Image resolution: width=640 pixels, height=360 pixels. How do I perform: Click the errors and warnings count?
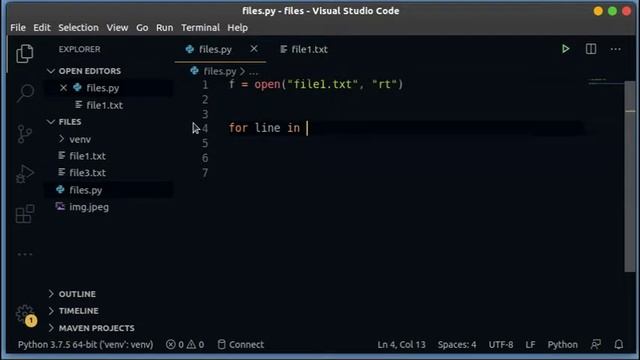click(x=185, y=344)
